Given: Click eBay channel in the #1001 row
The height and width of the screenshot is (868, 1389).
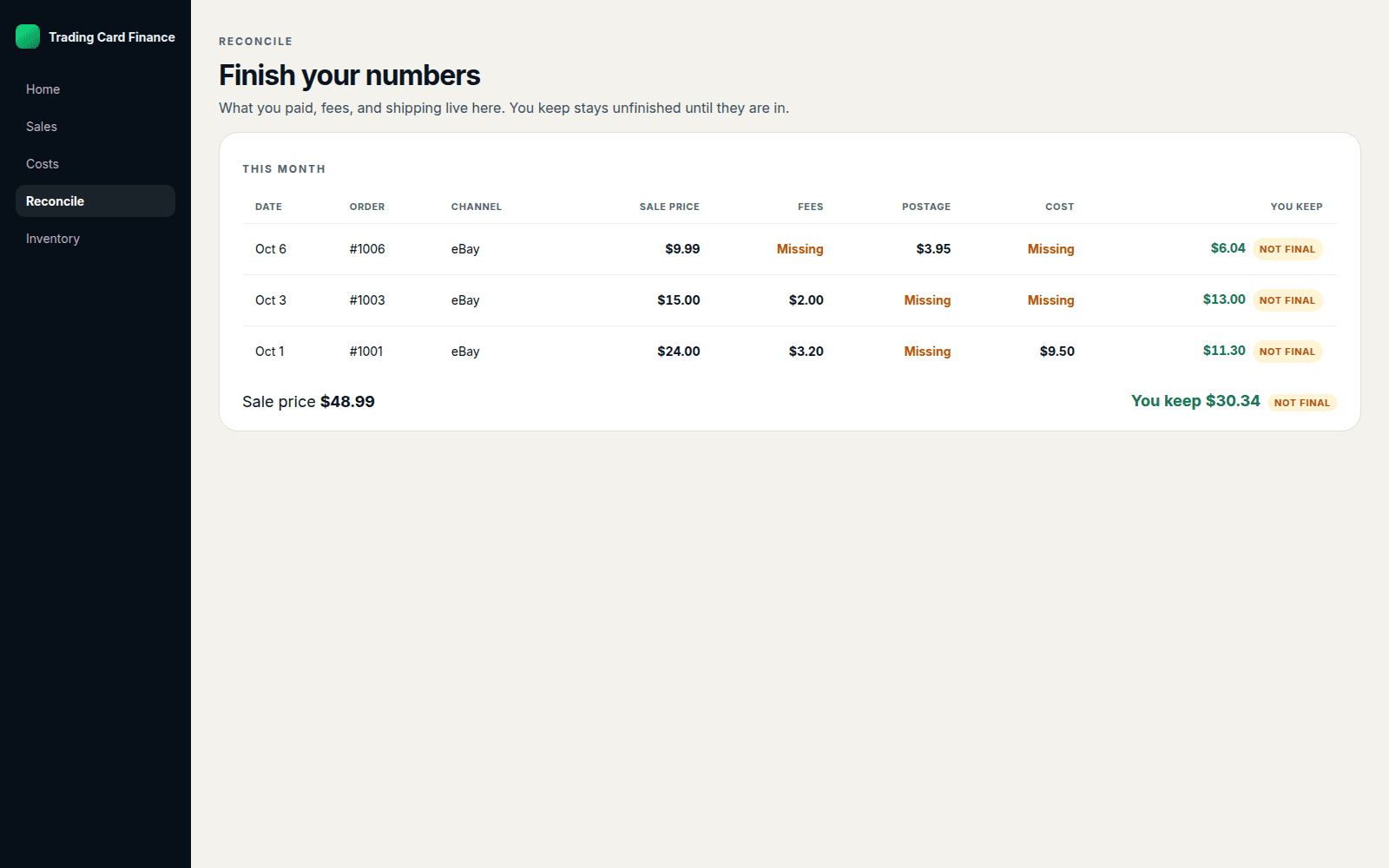Looking at the screenshot, I should point(465,352).
